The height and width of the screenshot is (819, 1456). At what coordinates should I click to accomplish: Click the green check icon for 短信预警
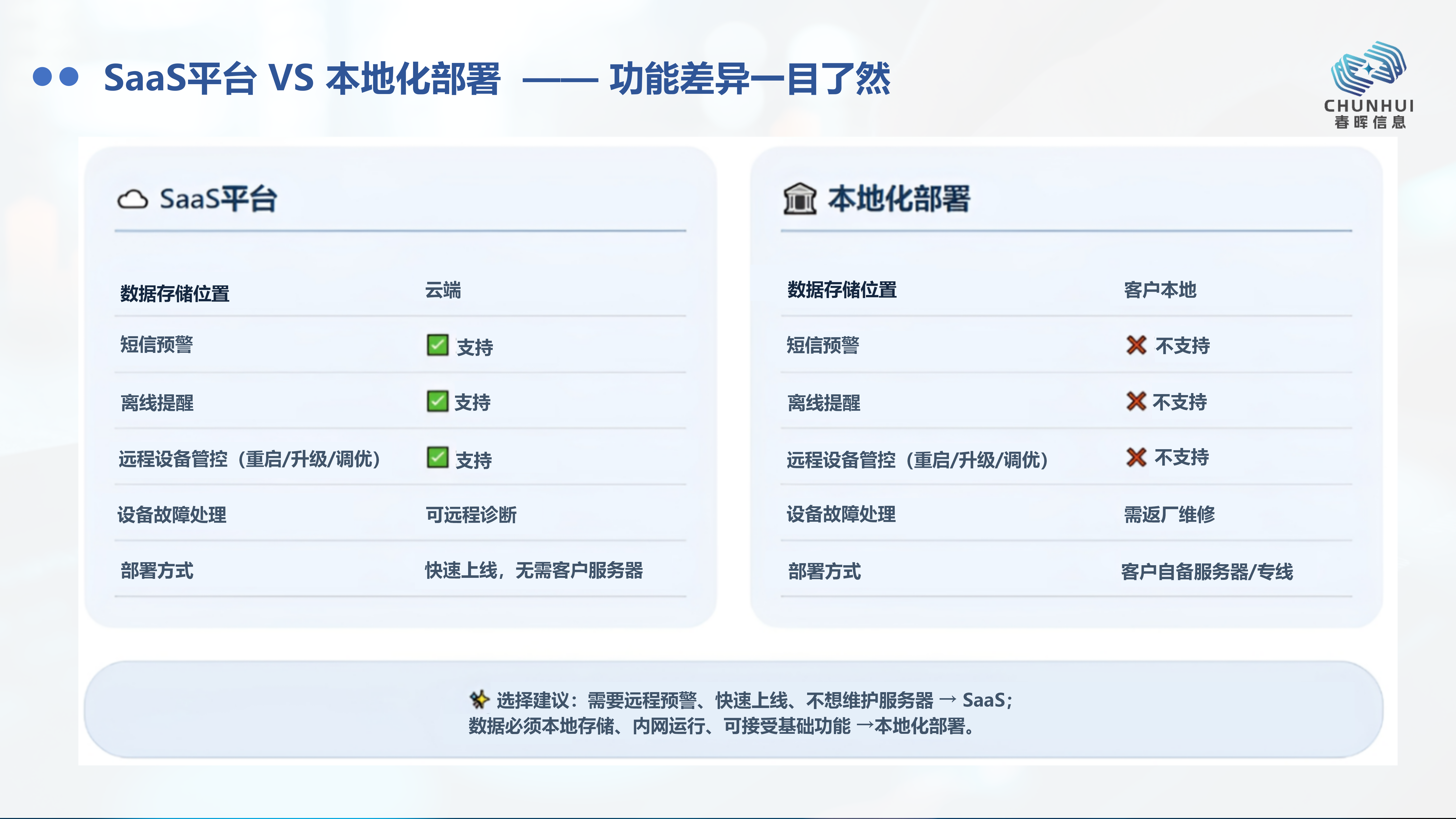[438, 345]
